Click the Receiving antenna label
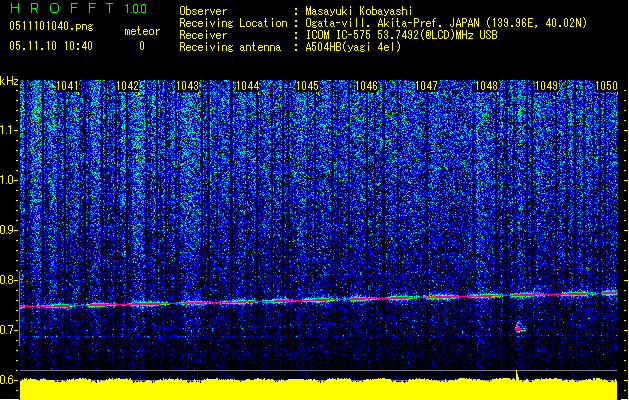 pyautogui.click(x=230, y=47)
